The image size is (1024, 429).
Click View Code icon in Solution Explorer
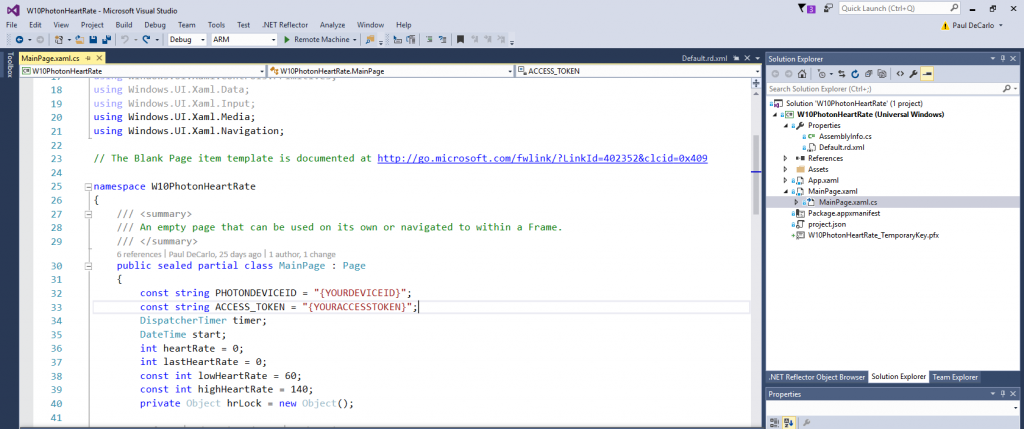pos(900,74)
